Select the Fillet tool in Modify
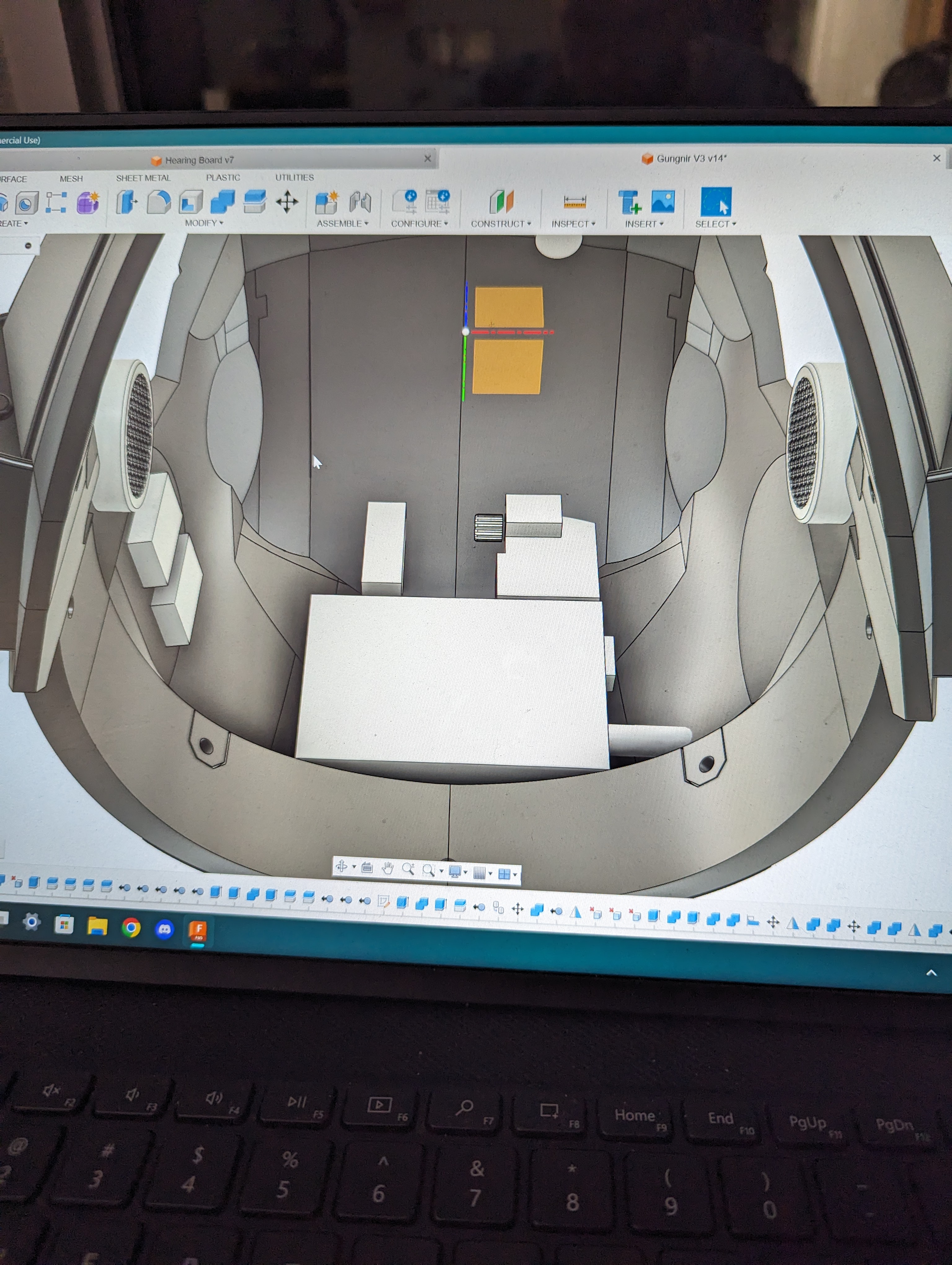 coord(159,202)
